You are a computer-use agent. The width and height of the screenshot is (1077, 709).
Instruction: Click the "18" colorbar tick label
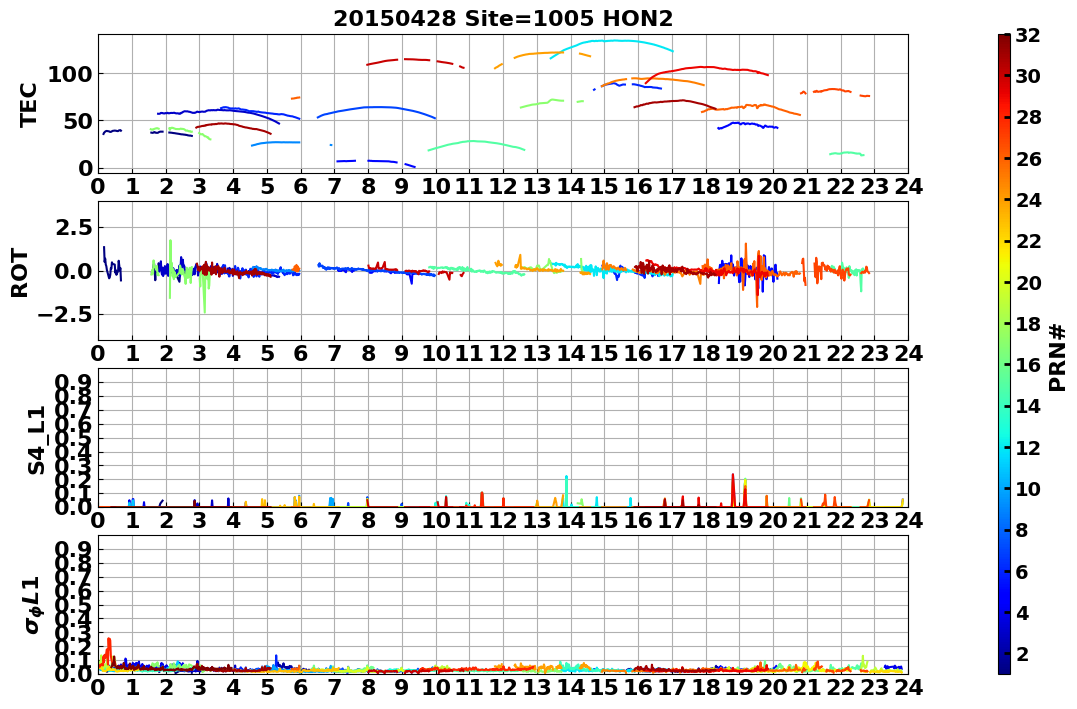tap(1028, 324)
